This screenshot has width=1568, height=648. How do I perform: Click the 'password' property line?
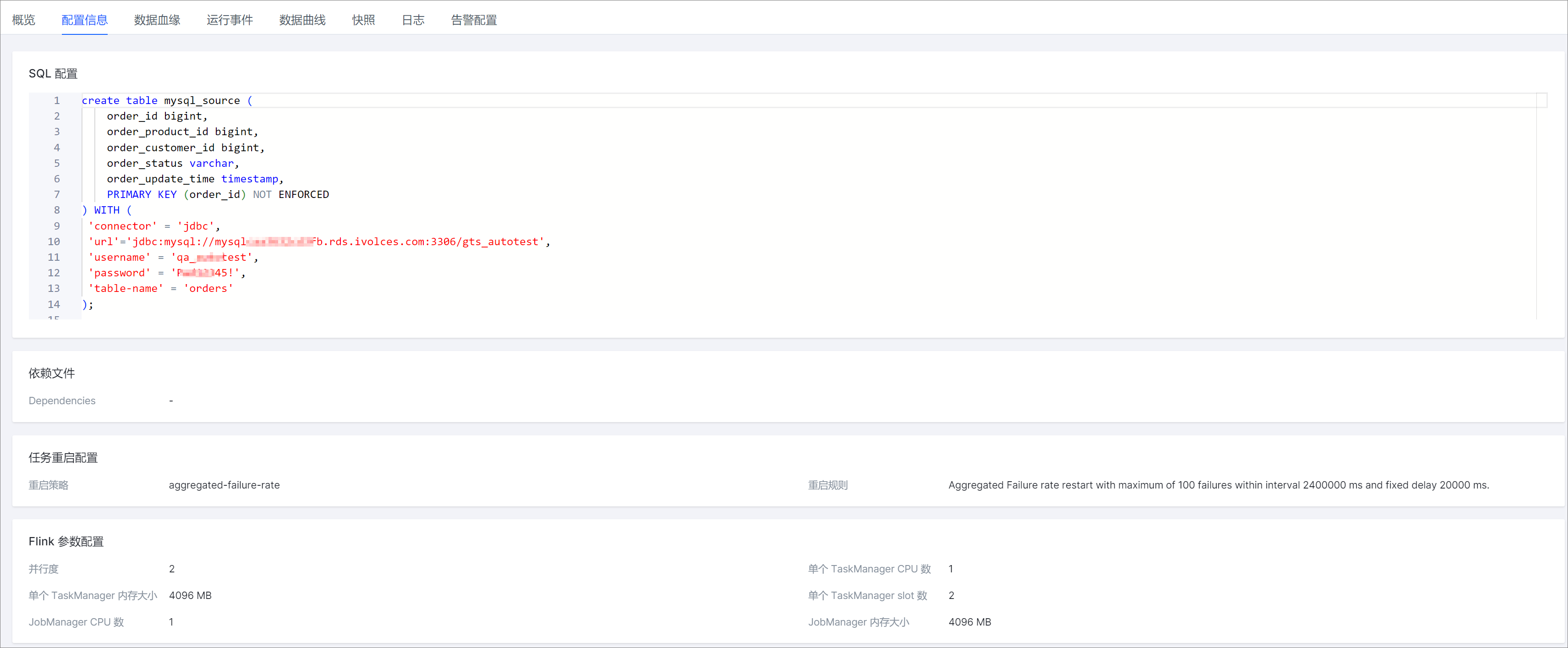[167, 273]
